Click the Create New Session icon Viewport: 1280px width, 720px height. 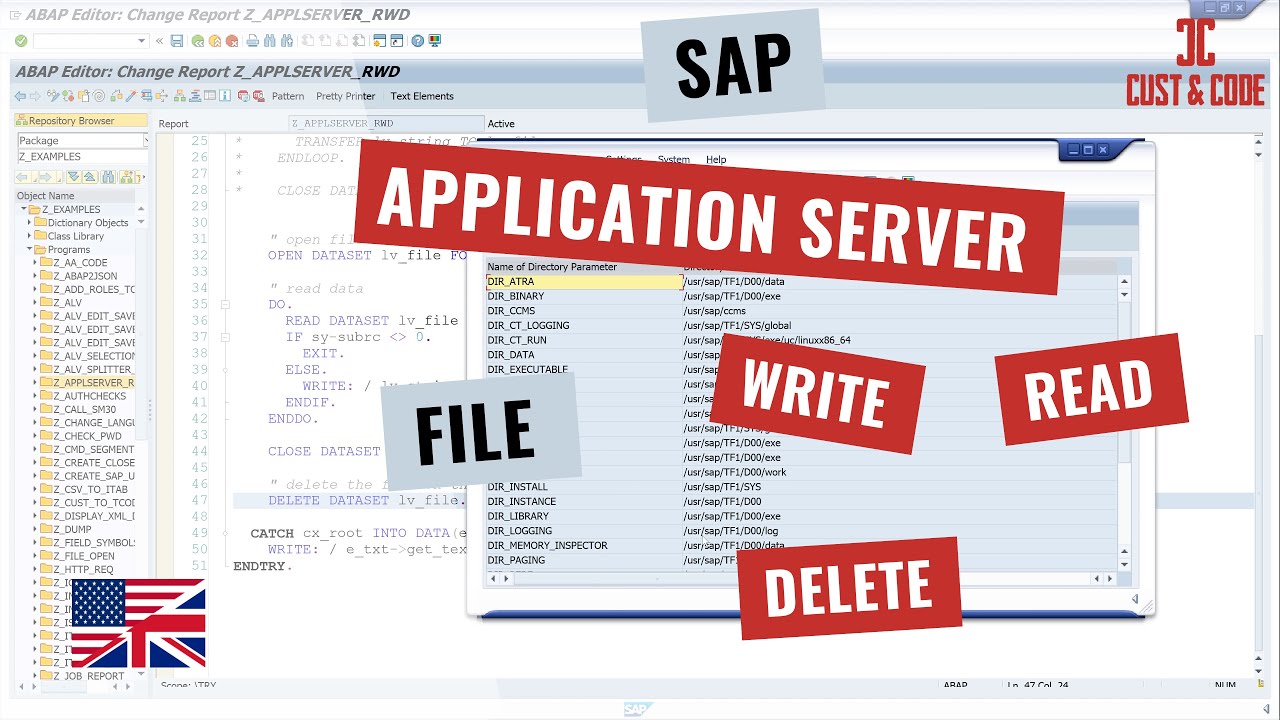coord(380,41)
